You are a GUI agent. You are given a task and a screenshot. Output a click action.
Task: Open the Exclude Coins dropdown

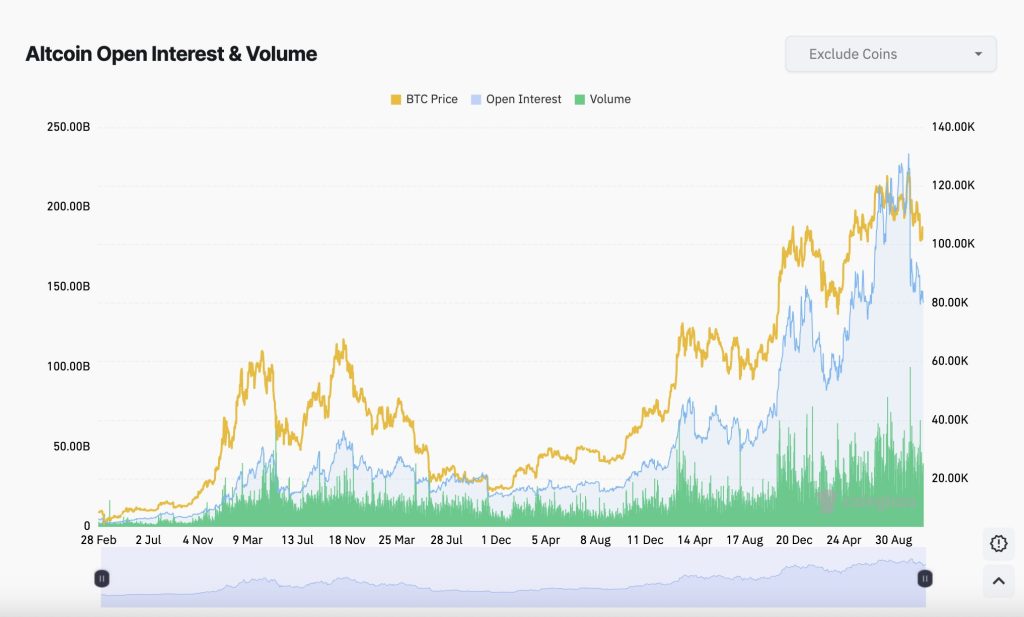tap(890, 54)
